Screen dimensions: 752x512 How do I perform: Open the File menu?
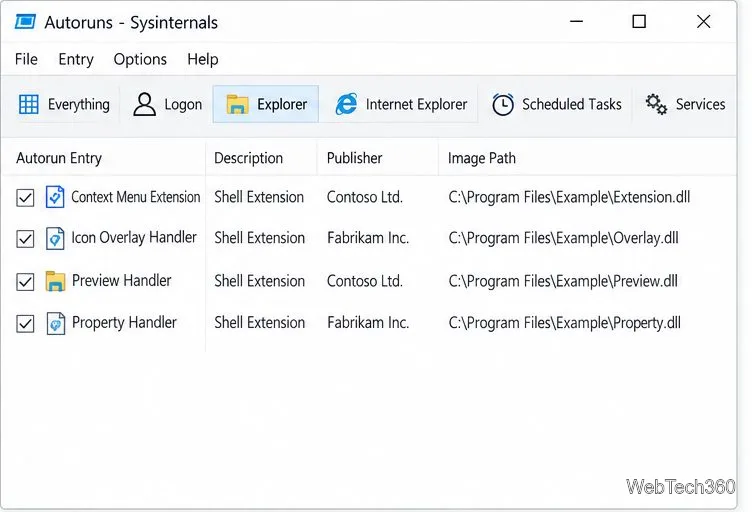tap(26, 59)
